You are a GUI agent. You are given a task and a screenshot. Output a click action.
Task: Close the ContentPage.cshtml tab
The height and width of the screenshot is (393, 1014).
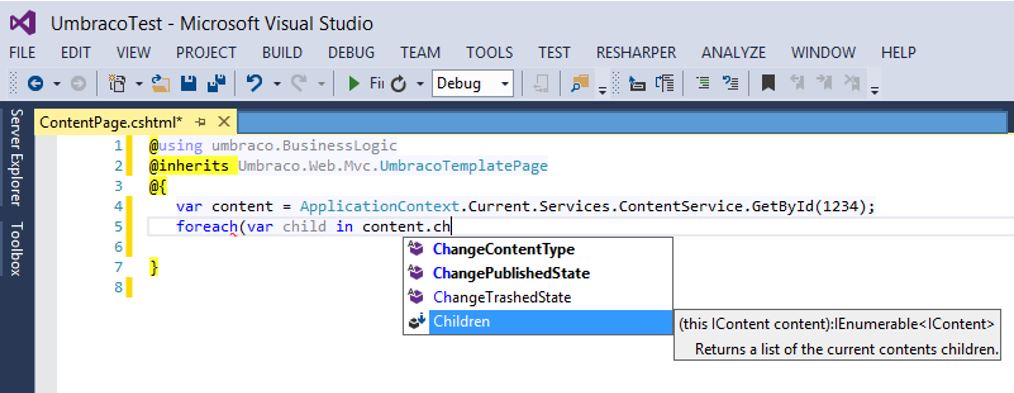tap(224, 122)
